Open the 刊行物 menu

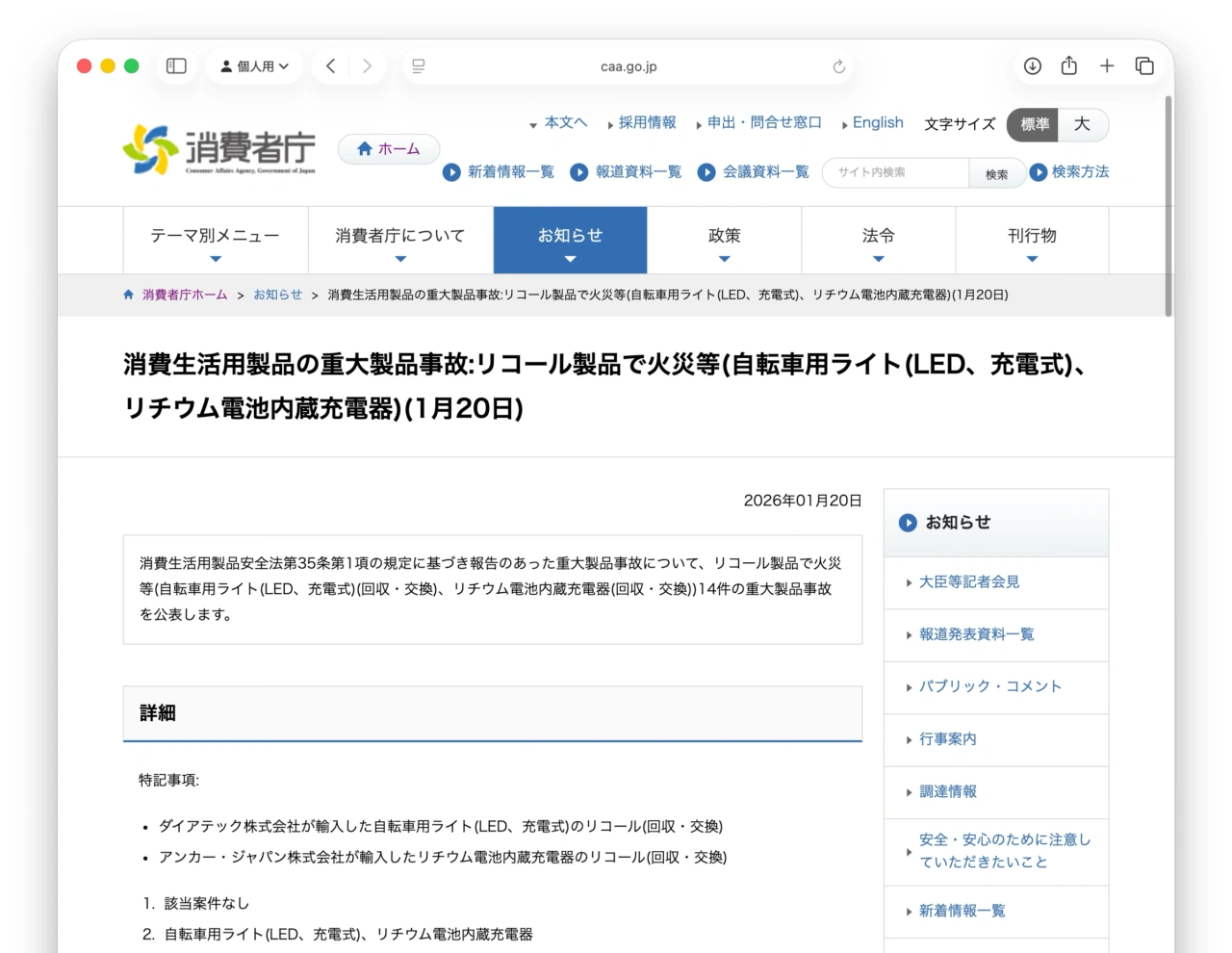(x=1032, y=240)
